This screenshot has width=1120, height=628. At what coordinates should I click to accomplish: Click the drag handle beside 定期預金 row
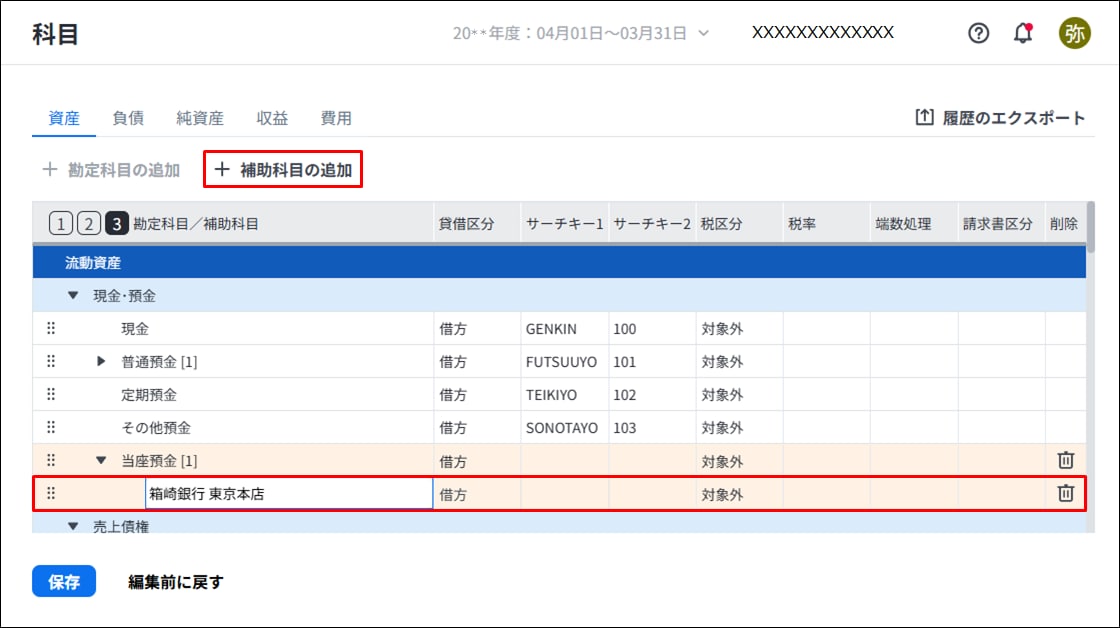coord(51,395)
